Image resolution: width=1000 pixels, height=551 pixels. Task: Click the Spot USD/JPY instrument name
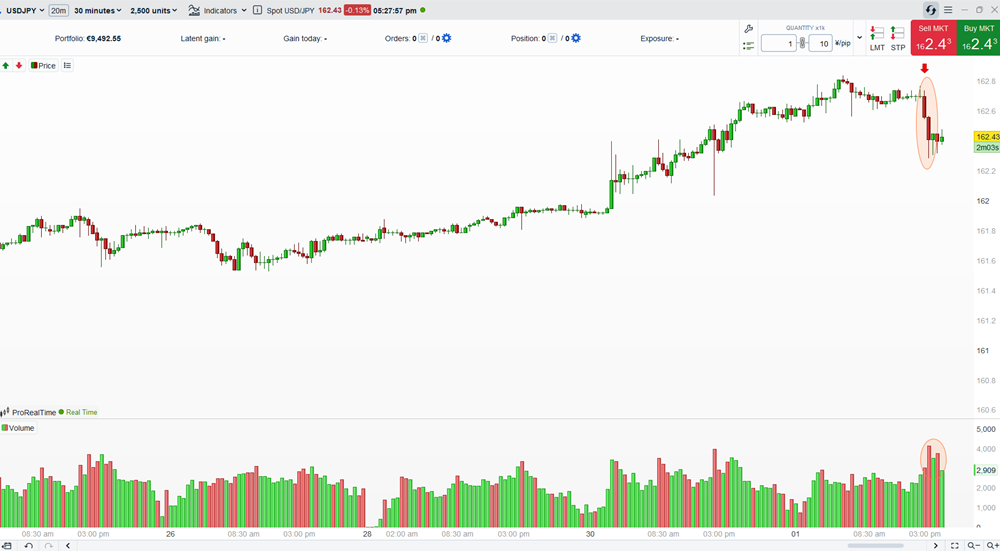[x=290, y=10]
